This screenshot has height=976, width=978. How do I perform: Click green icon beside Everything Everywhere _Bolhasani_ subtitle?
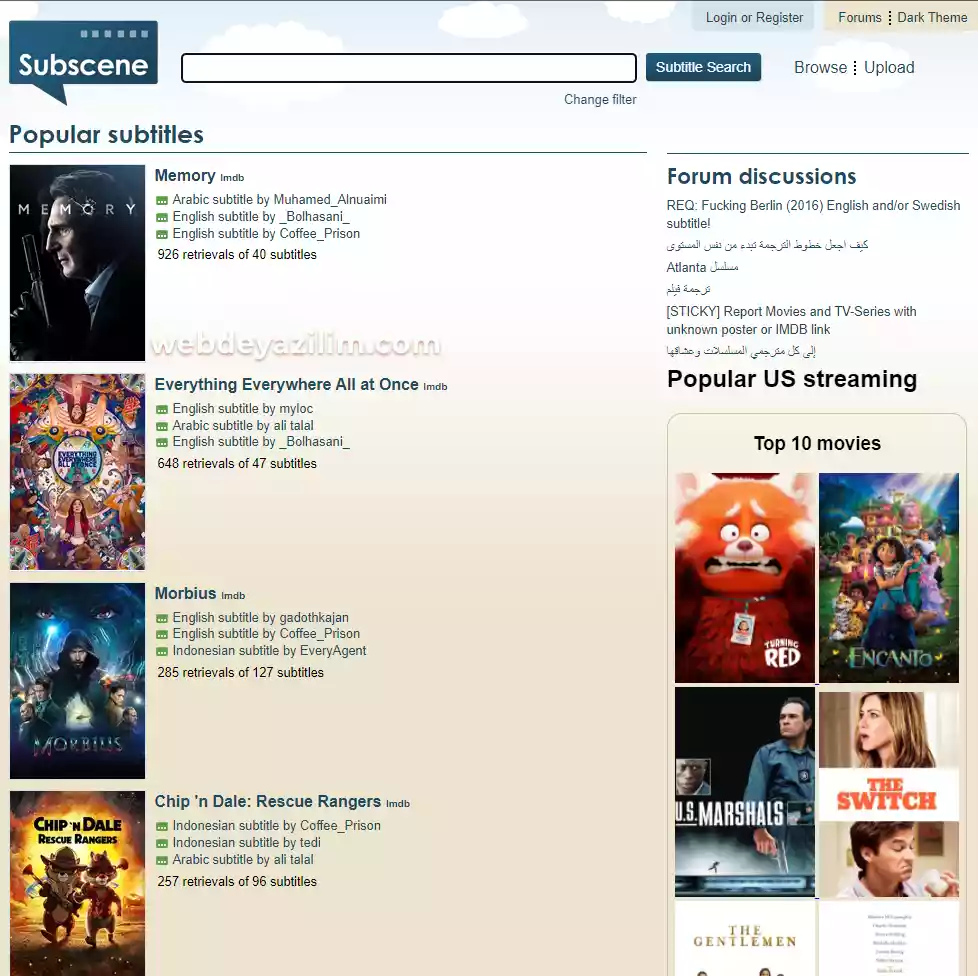(x=162, y=443)
